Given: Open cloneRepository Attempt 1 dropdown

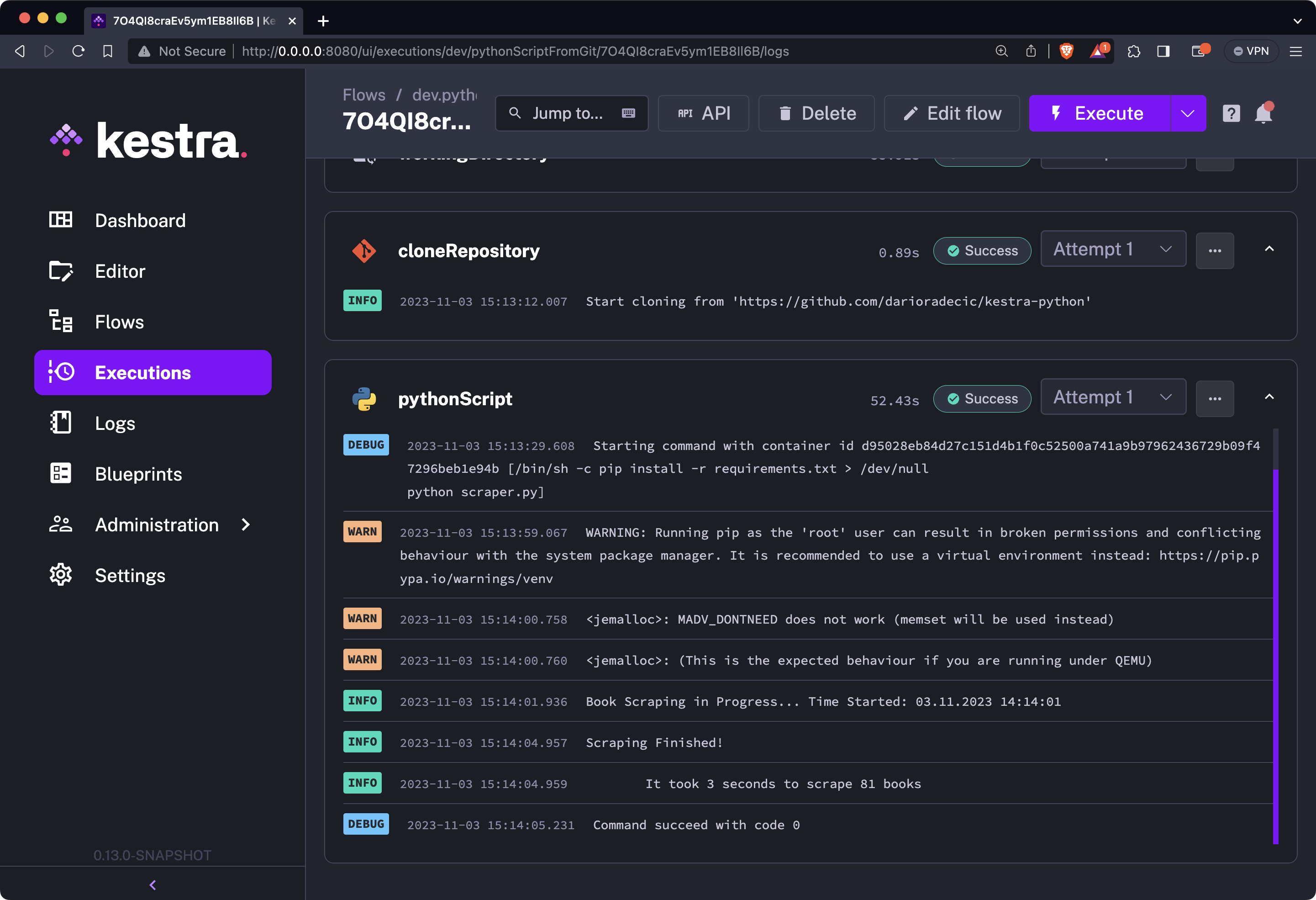Looking at the screenshot, I should (x=1113, y=249).
